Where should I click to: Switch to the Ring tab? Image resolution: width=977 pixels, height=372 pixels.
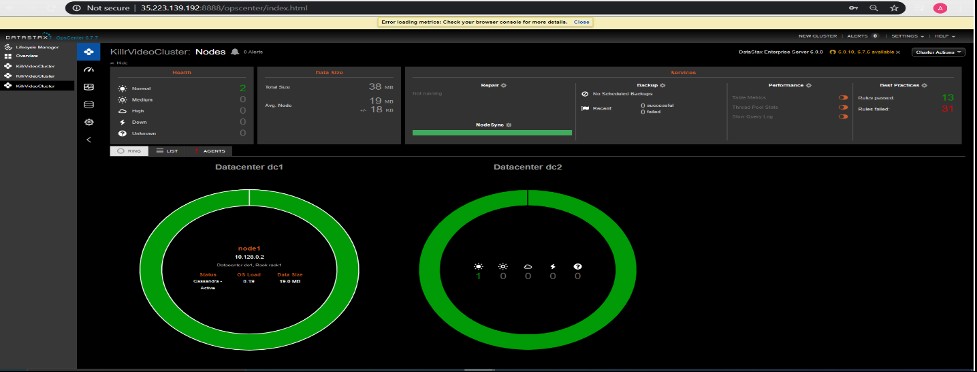pos(129,151)
